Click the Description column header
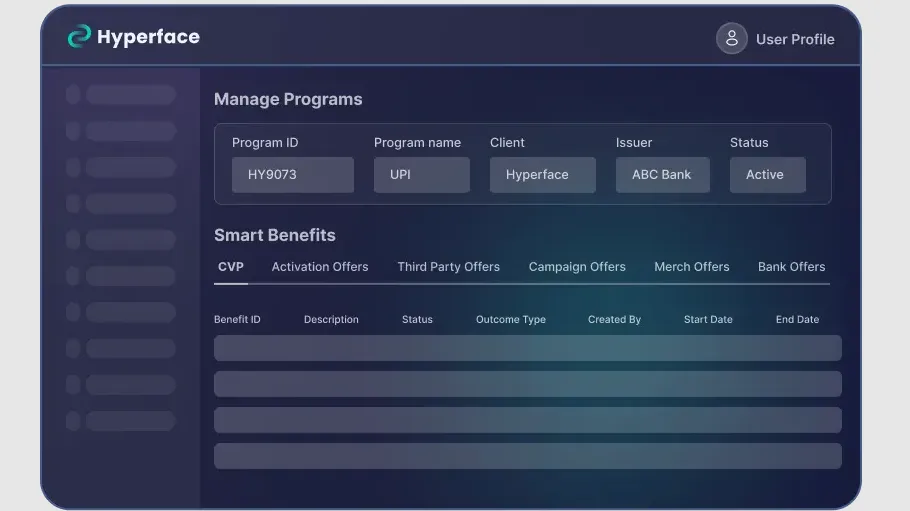This screenshot has height=511, width=910. click(x=331, y=320)
